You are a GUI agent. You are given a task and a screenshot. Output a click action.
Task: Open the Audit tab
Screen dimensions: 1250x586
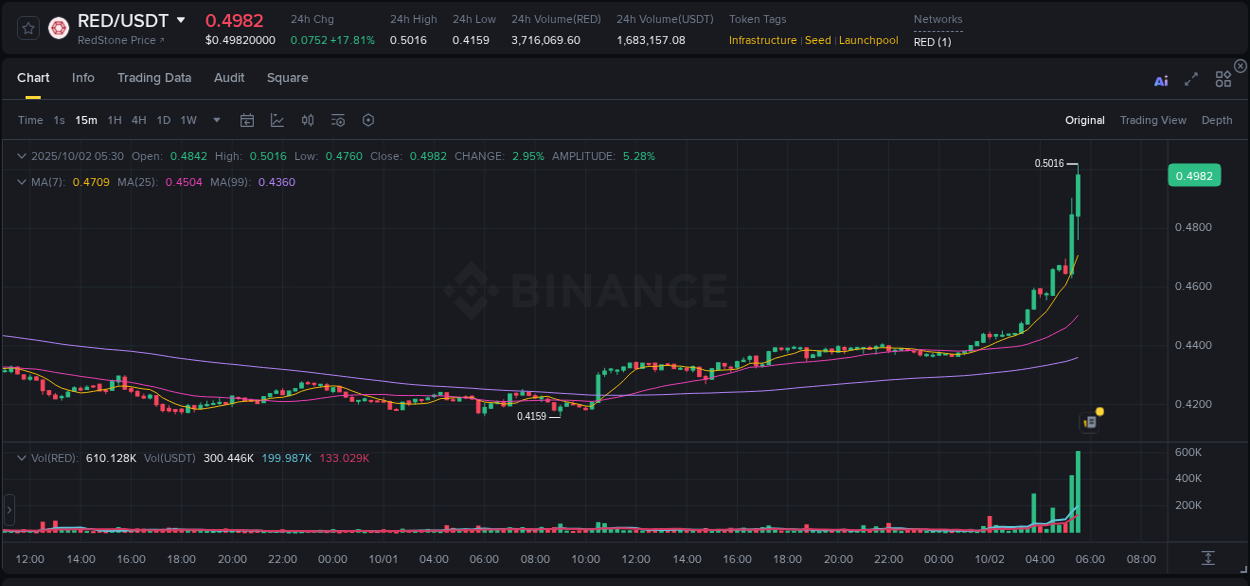click(x=229, y=78)
